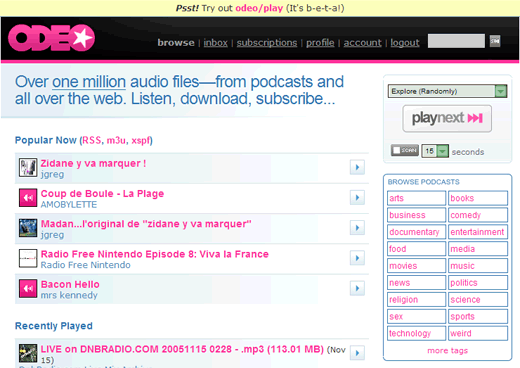Screen dimensions: 520x368
Task: Browse arts podcasts tag
Action: (x=416, y=198)
